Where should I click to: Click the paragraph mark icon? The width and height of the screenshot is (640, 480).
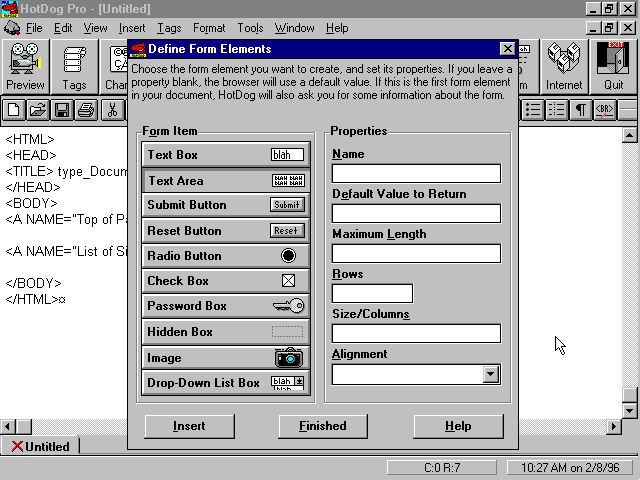pos(580,110)
